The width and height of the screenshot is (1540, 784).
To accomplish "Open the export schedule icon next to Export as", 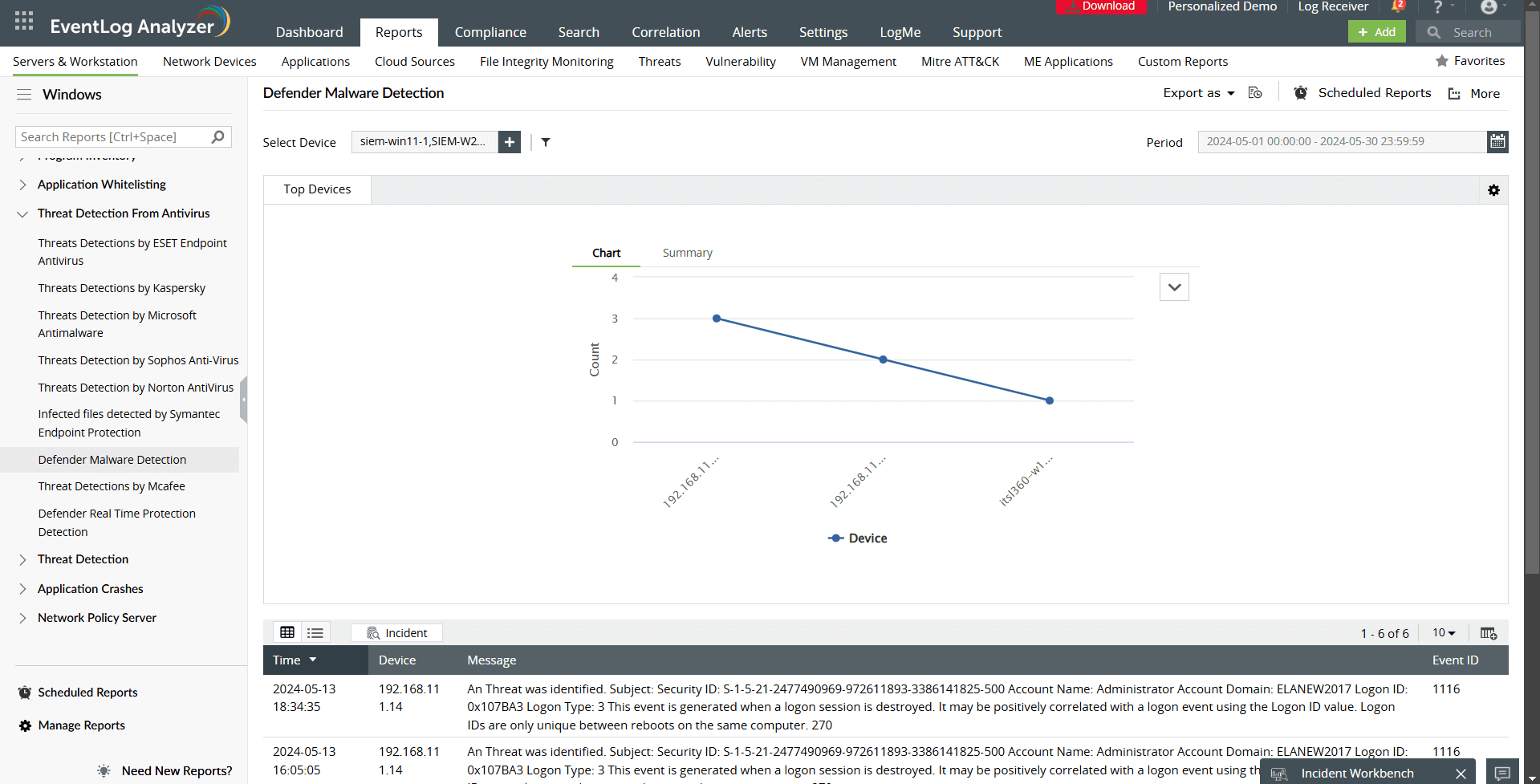I will (1254, 92).
